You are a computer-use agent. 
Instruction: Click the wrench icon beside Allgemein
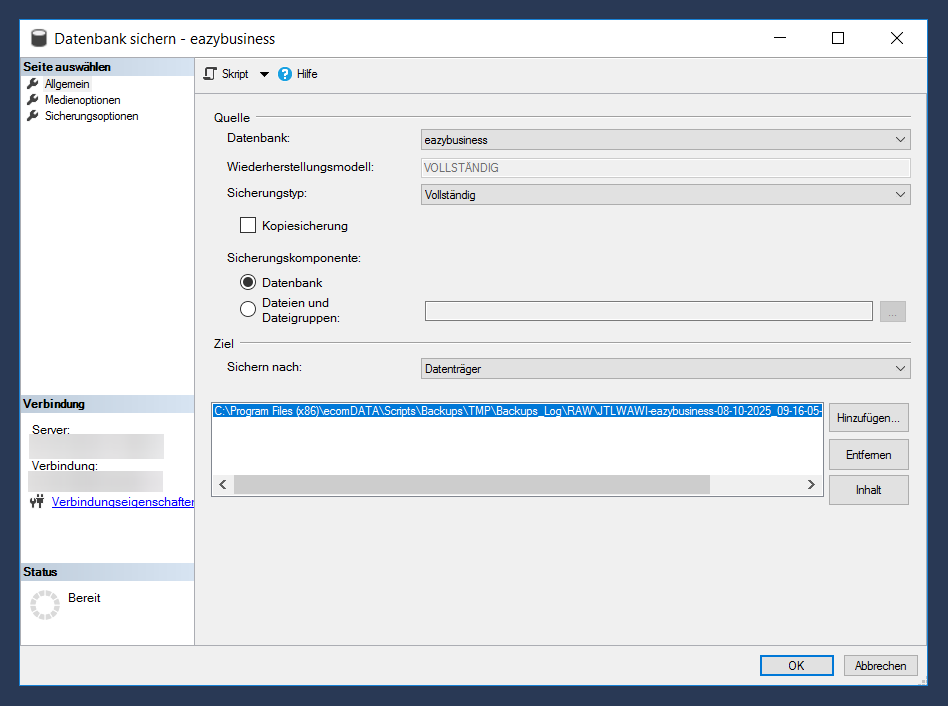pyautogui.click(x=33, y=84)
